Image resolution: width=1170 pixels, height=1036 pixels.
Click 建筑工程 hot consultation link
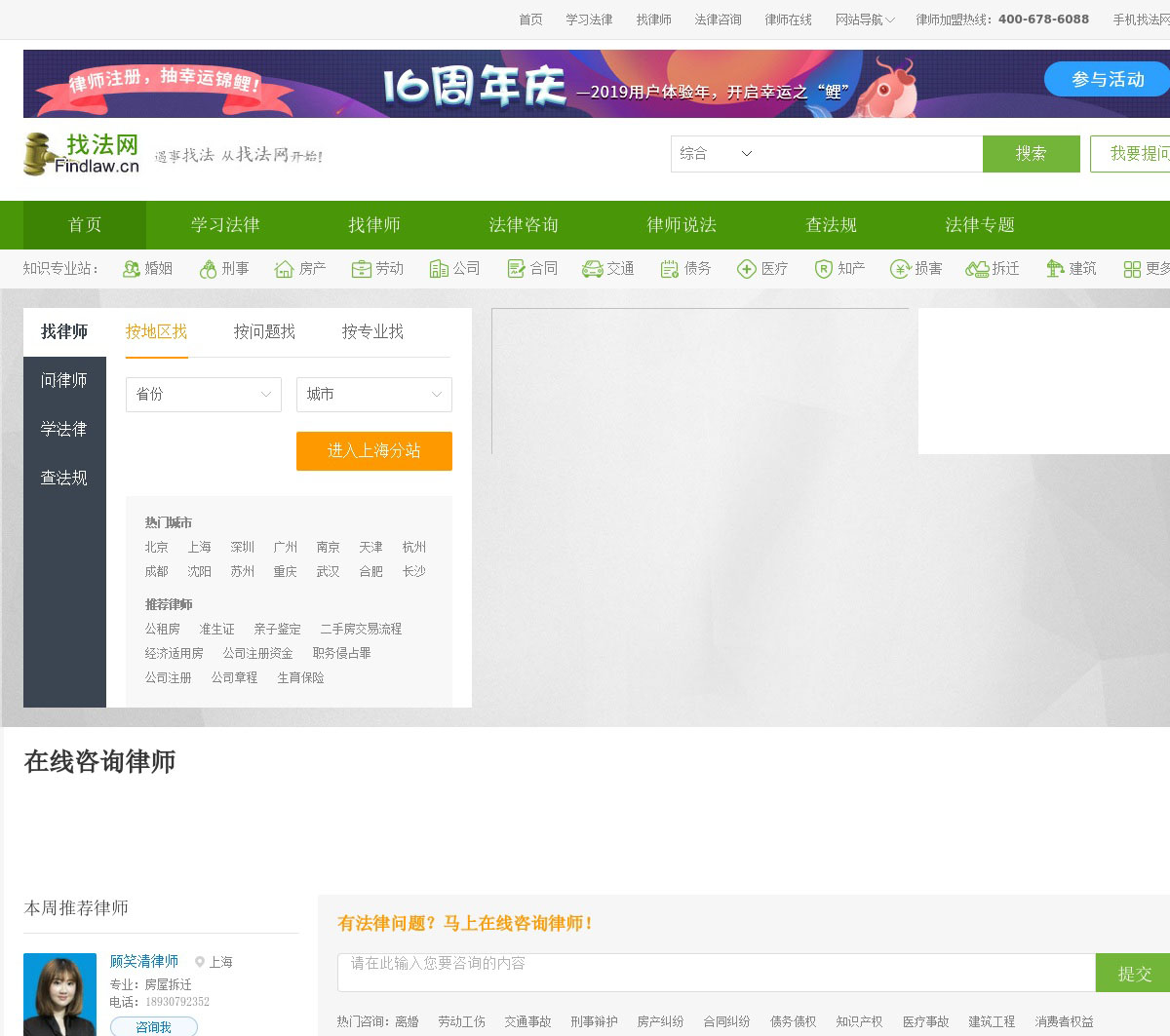pyautogui.click(x=993, y=1022)
